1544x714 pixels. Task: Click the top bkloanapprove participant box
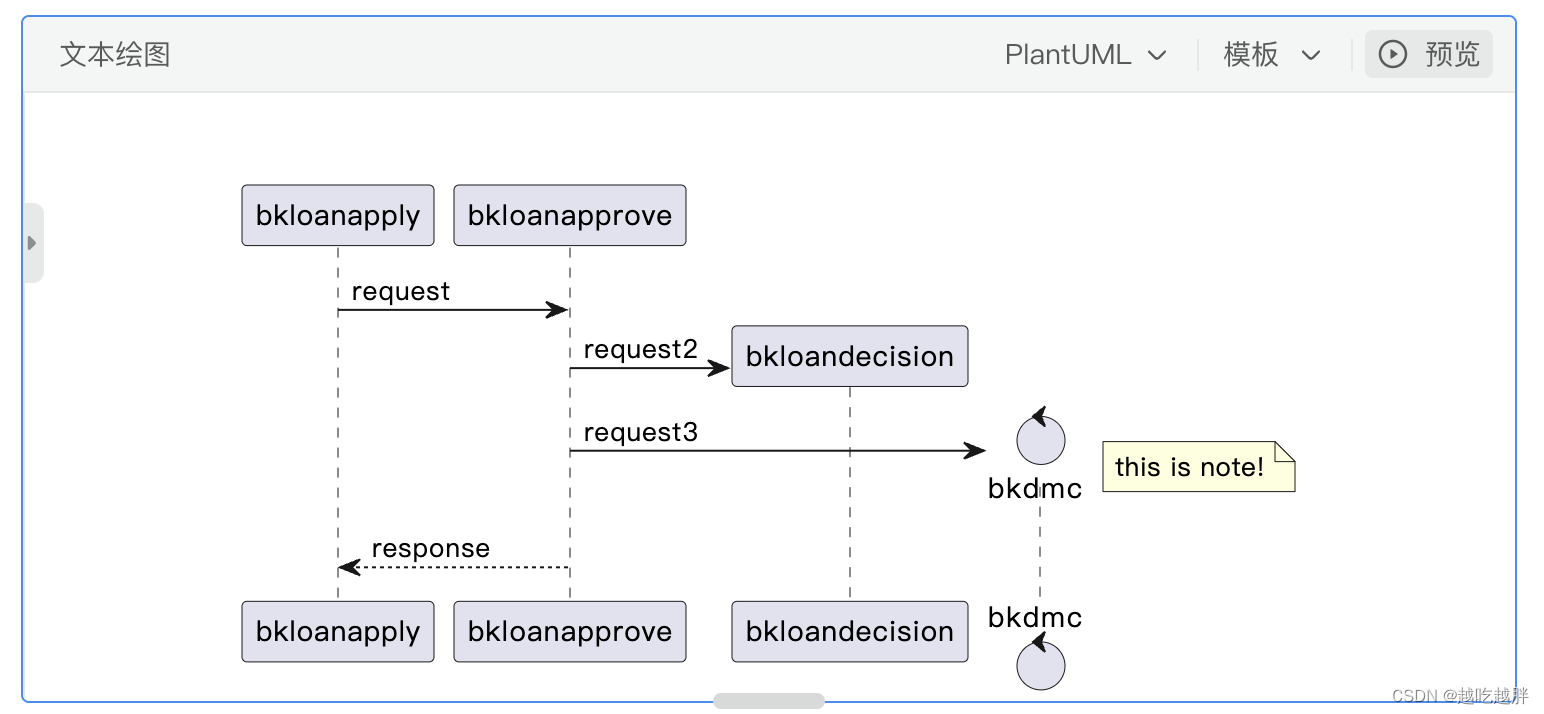[570, 215]
